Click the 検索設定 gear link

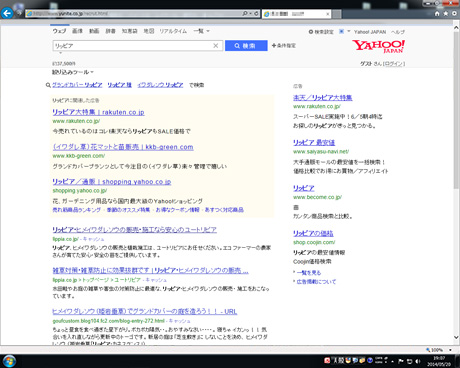[321, 32]
